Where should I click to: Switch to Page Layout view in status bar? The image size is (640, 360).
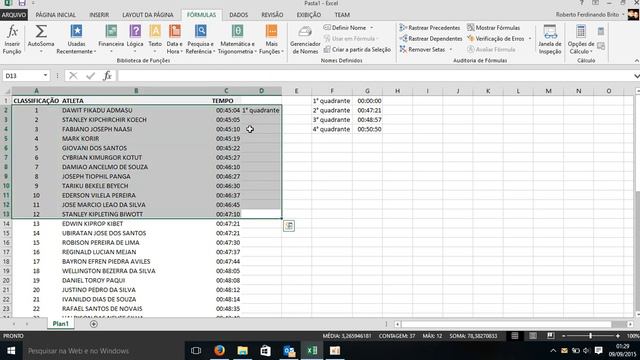click(x=533, y=336)
